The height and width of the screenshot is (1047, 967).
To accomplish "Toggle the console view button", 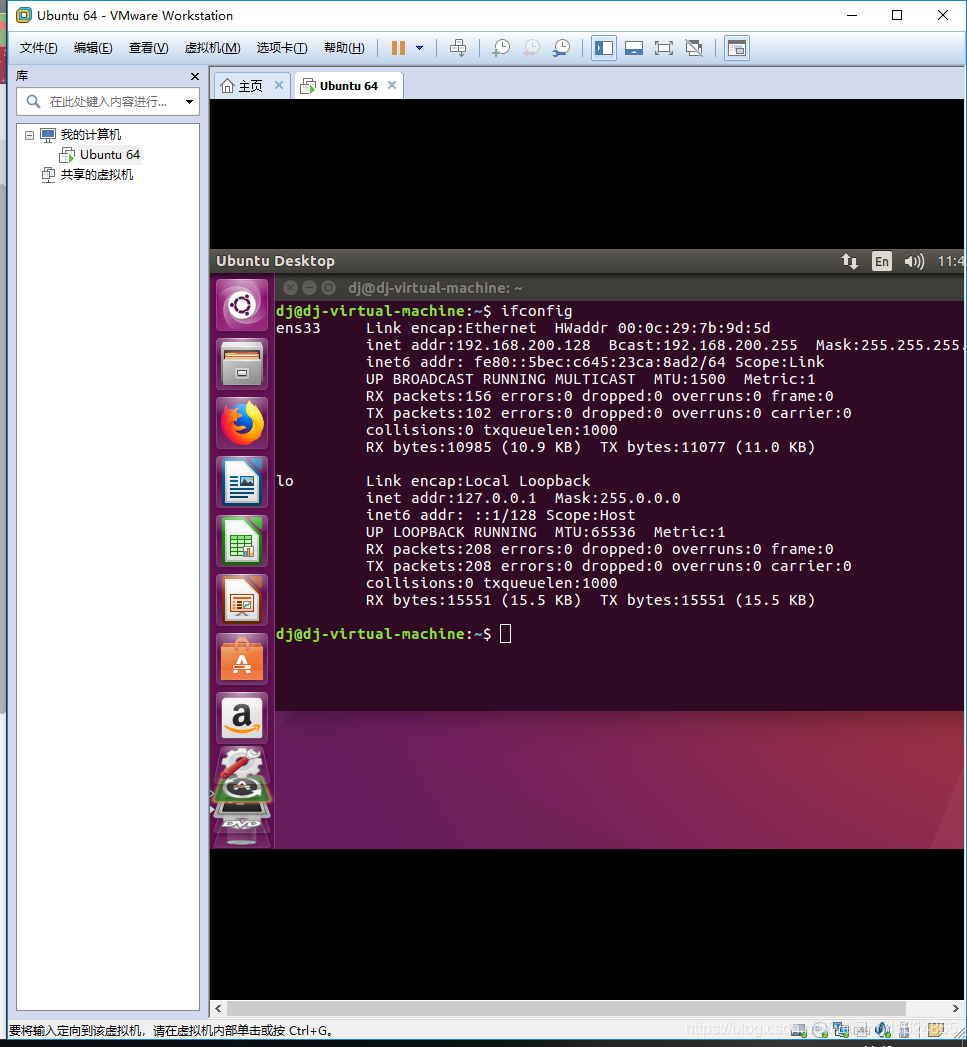I will (737, 48).
